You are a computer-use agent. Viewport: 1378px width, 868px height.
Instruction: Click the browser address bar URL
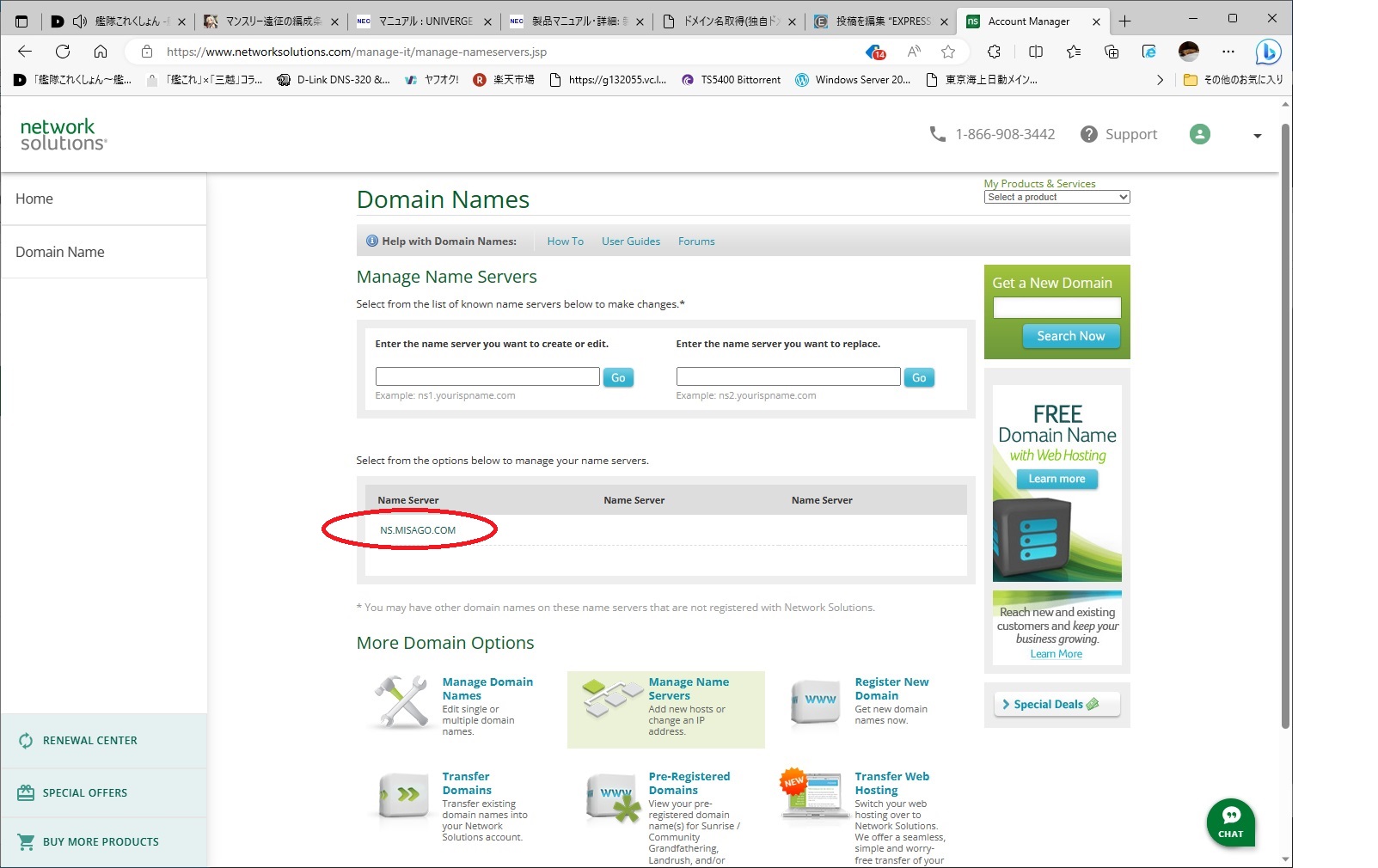coord(356,52)
